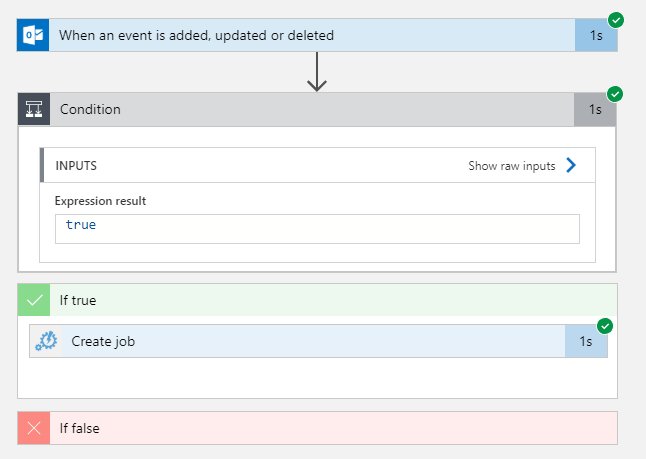Expand the If false branch
646x459 pixels.
[330, 428]
